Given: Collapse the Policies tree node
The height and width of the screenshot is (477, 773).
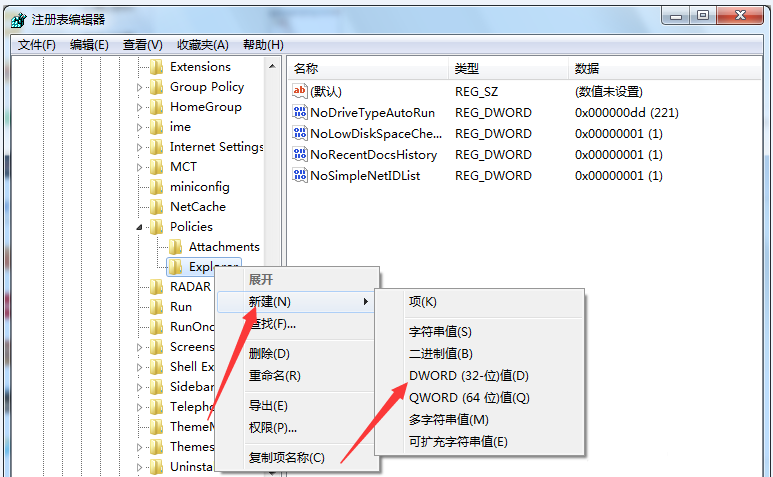Looking at the screenshot, I should click(139, 227).
